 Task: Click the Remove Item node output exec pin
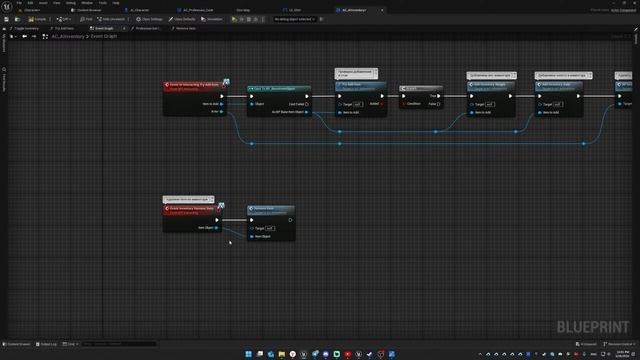[290, 220]
